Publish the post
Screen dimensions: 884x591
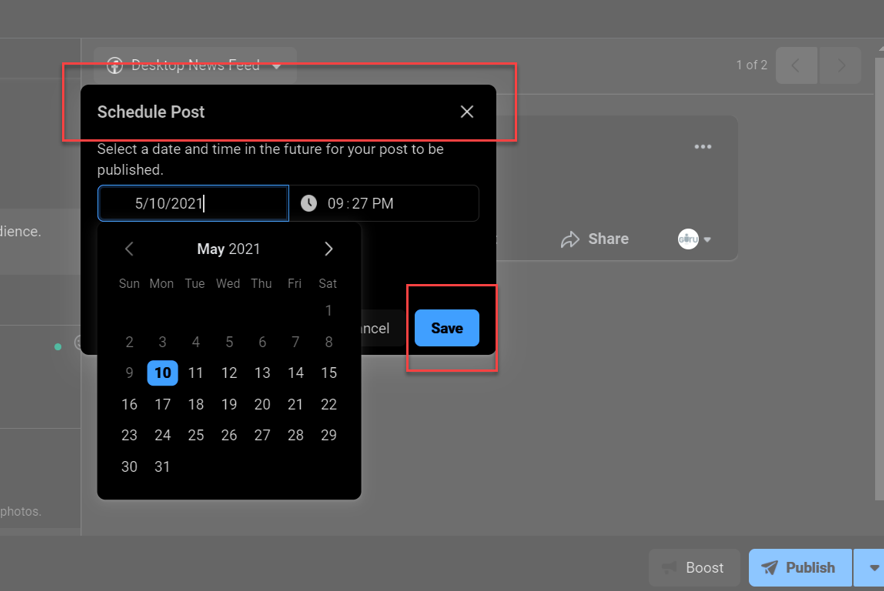(799, 567)
